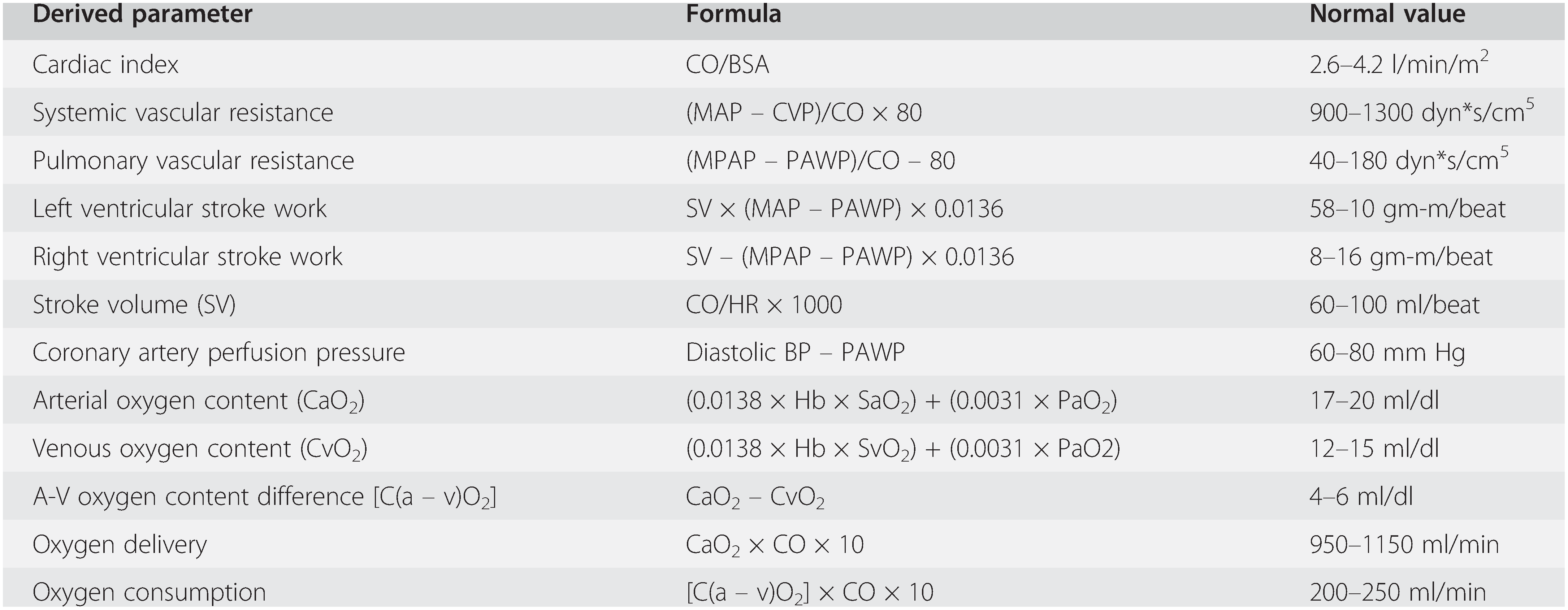Click the 8–16 gm-m/beat value

tap(1400, 257)
